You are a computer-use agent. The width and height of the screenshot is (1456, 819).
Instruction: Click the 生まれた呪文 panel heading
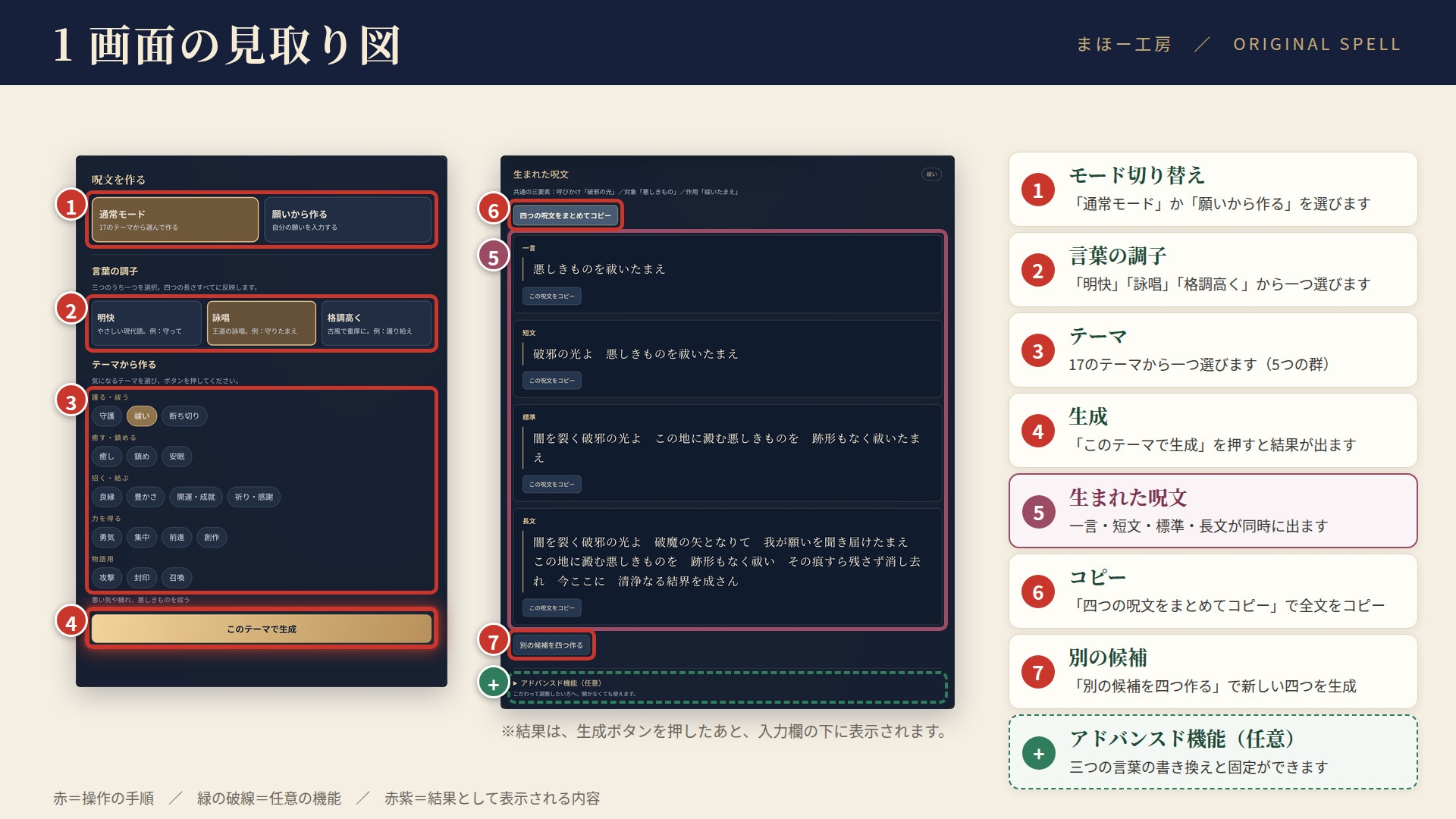tap(541, 174)
